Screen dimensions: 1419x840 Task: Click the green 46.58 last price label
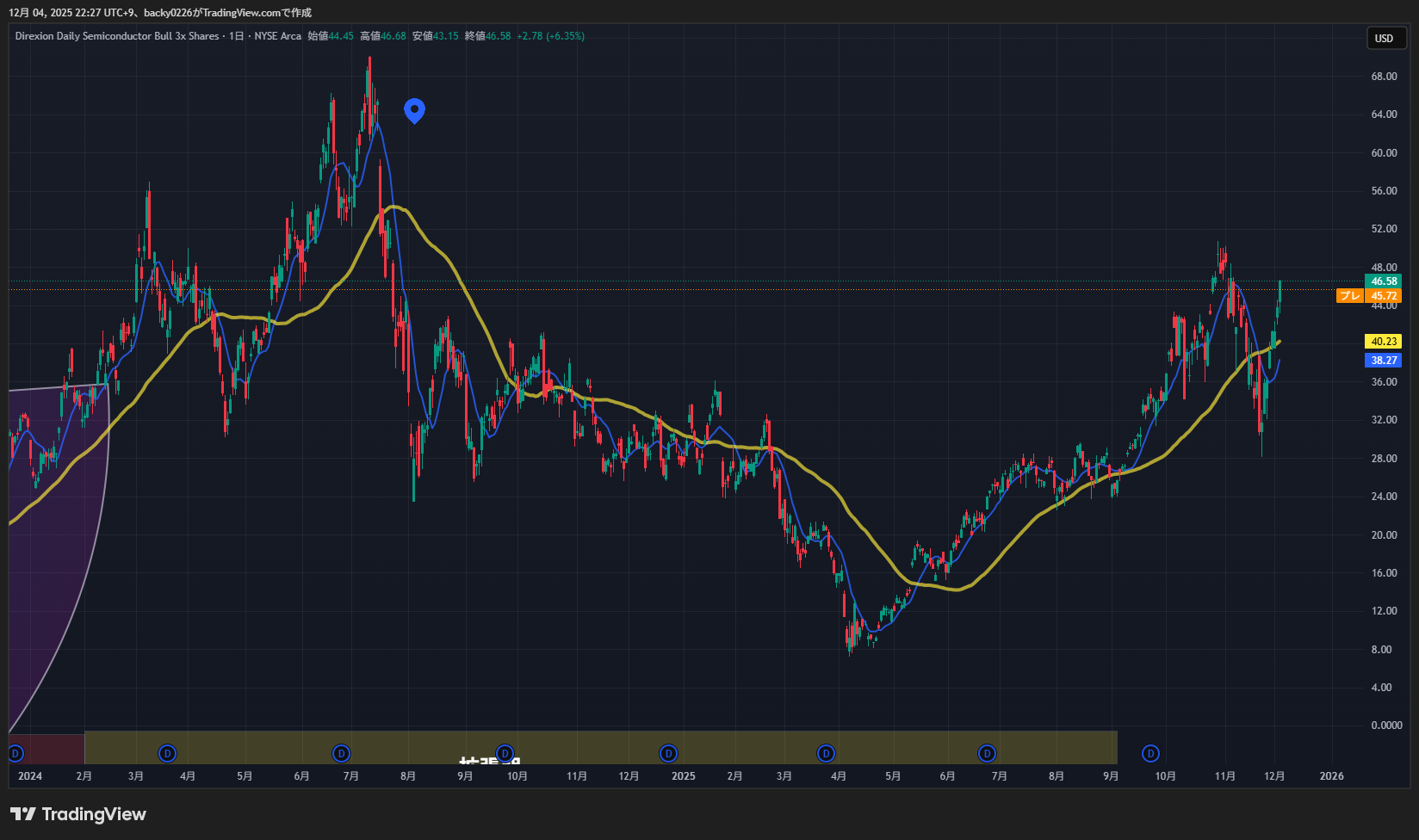pos(1383,281)
